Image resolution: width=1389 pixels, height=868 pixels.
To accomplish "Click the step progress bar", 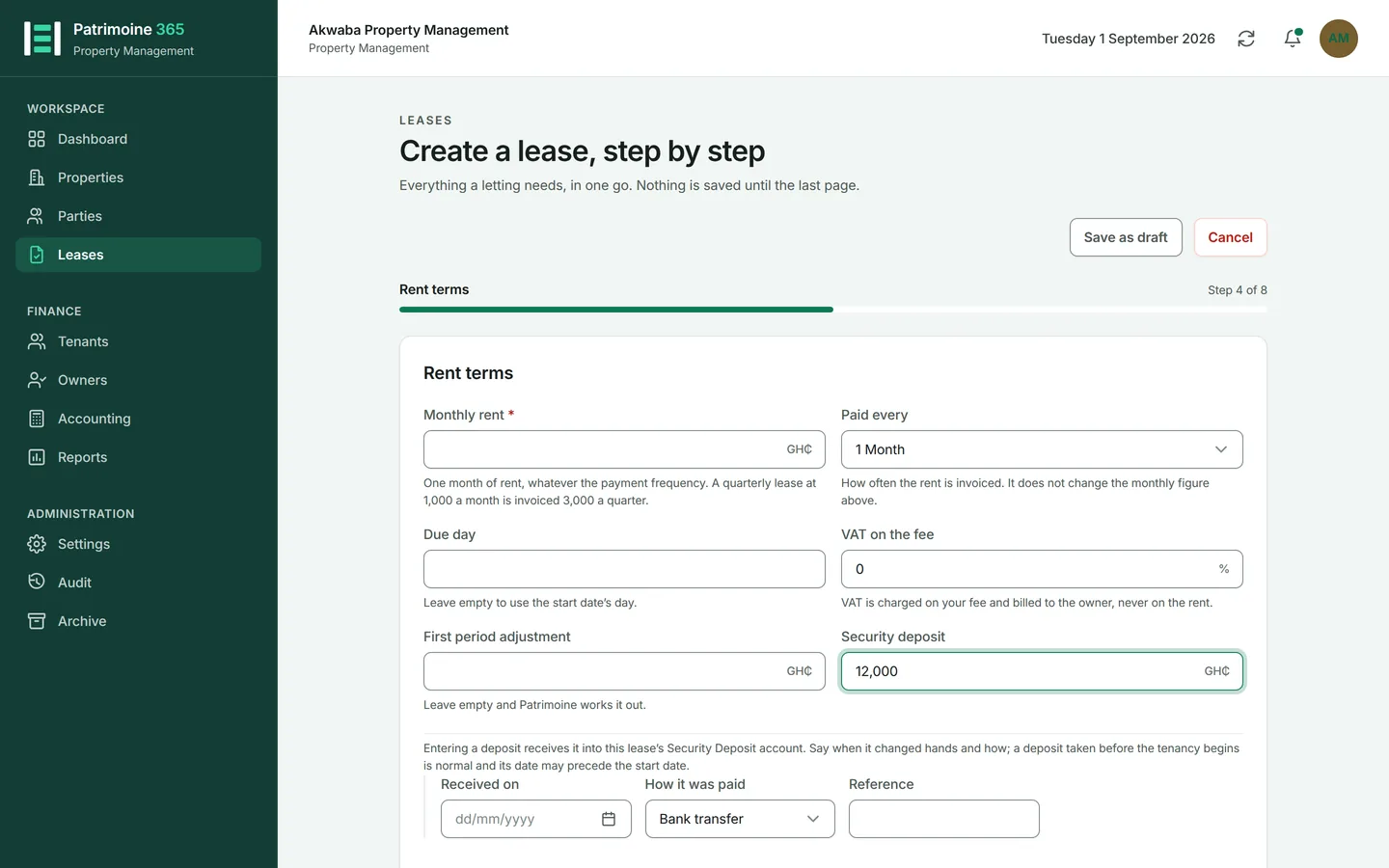I will click(x=833, y=310).
